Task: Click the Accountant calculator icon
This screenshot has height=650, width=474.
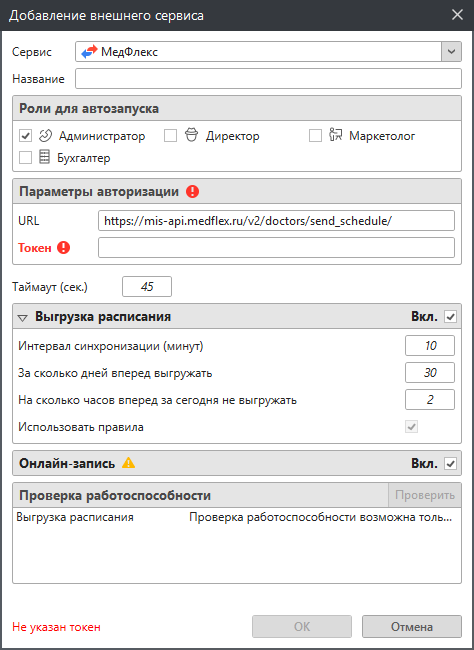Action: pyautogui.click(x=44, y=157)
